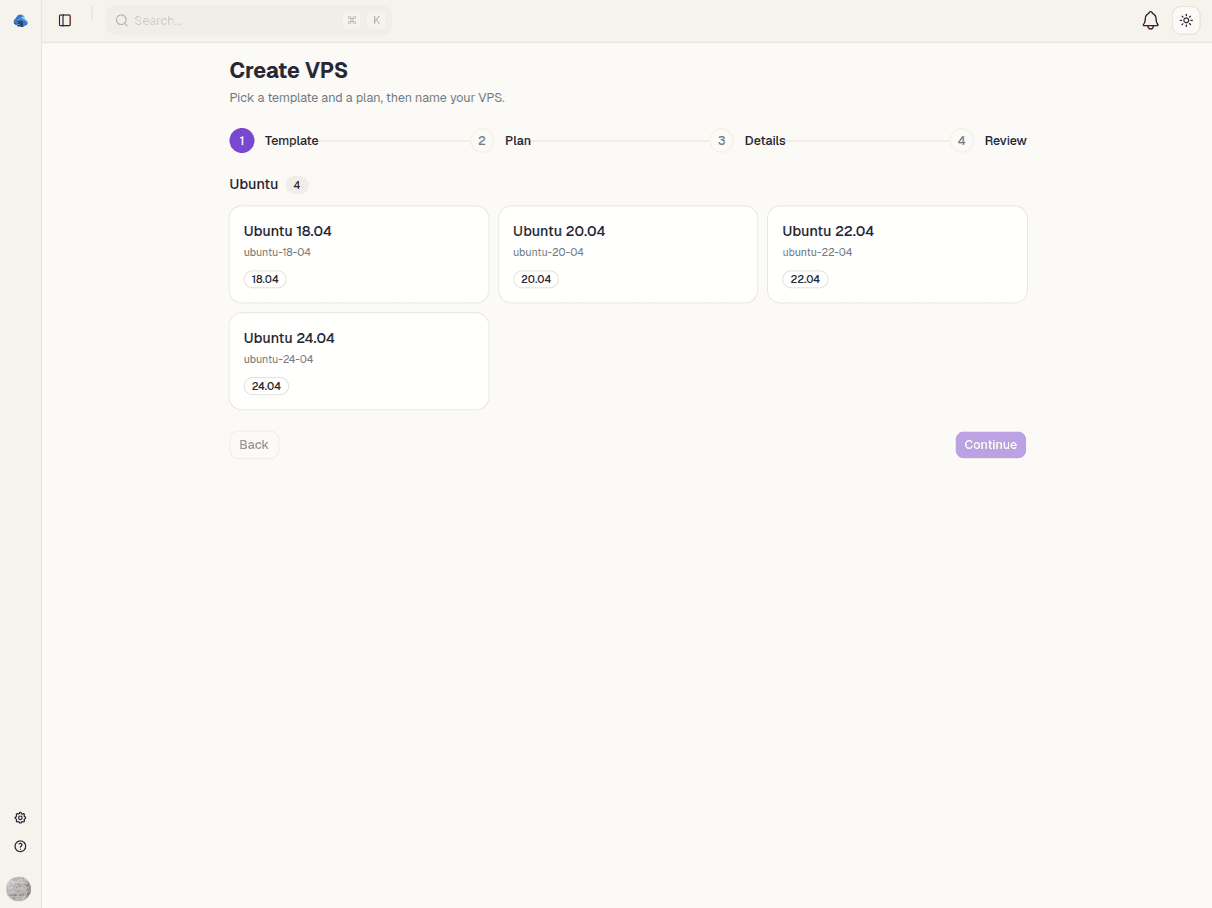Click the 18.04 version badge
The image size is (1212, 908).
pos(265,279)
